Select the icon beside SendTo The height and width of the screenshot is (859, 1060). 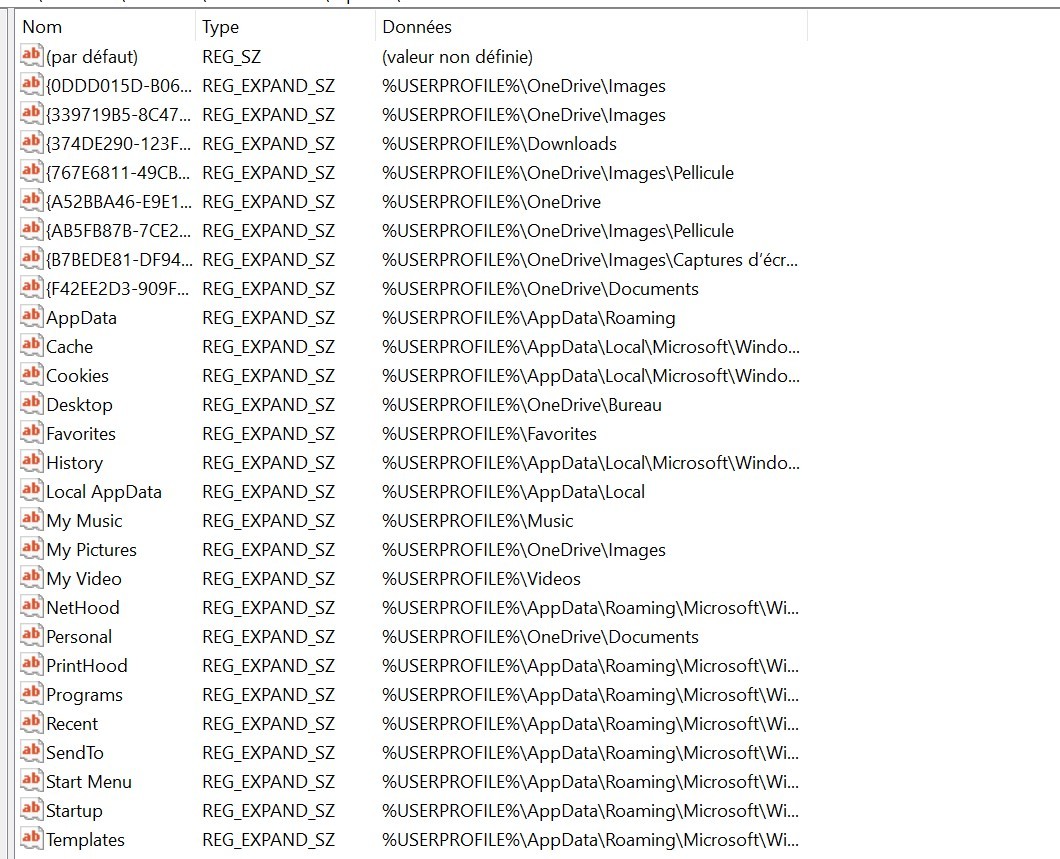tap(32, 752)
